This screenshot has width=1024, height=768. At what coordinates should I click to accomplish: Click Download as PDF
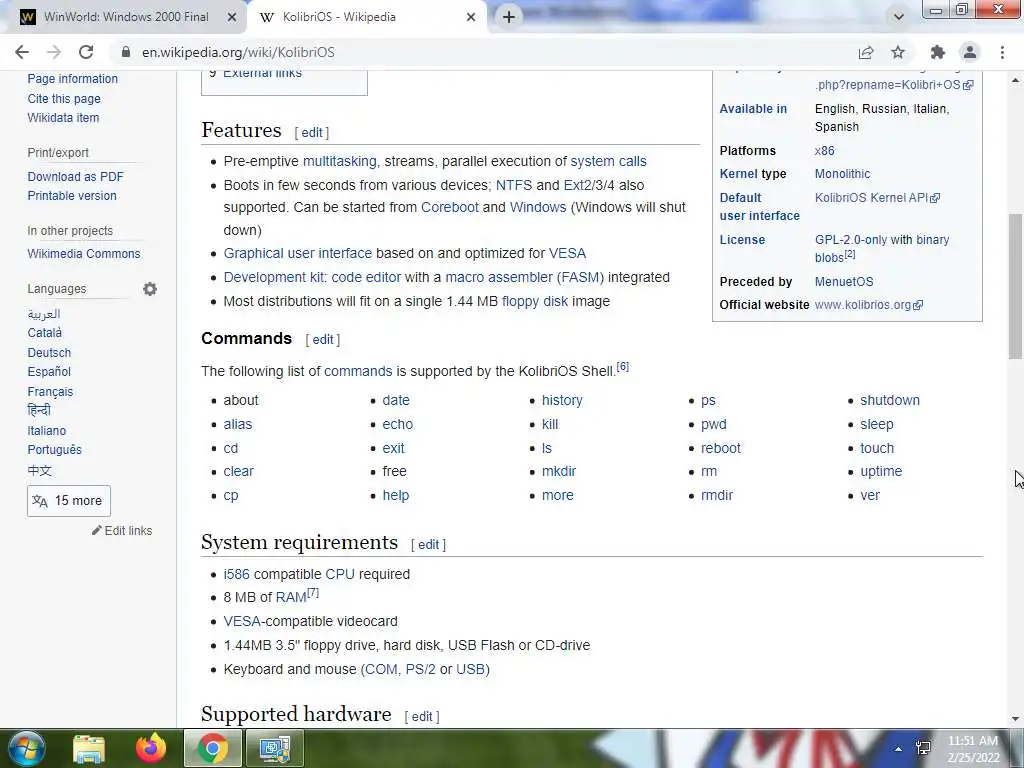tap(75, 176)
